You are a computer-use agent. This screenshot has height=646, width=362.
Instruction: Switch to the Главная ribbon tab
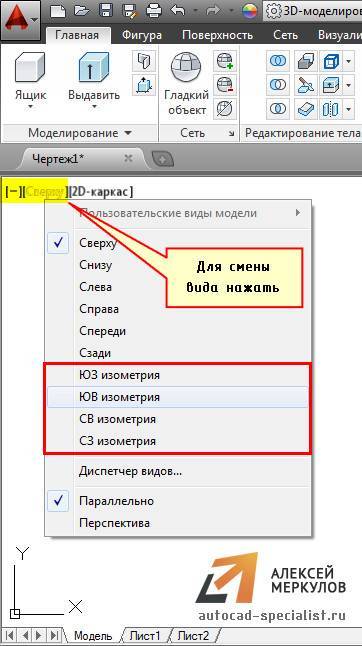tap(77, 35)
